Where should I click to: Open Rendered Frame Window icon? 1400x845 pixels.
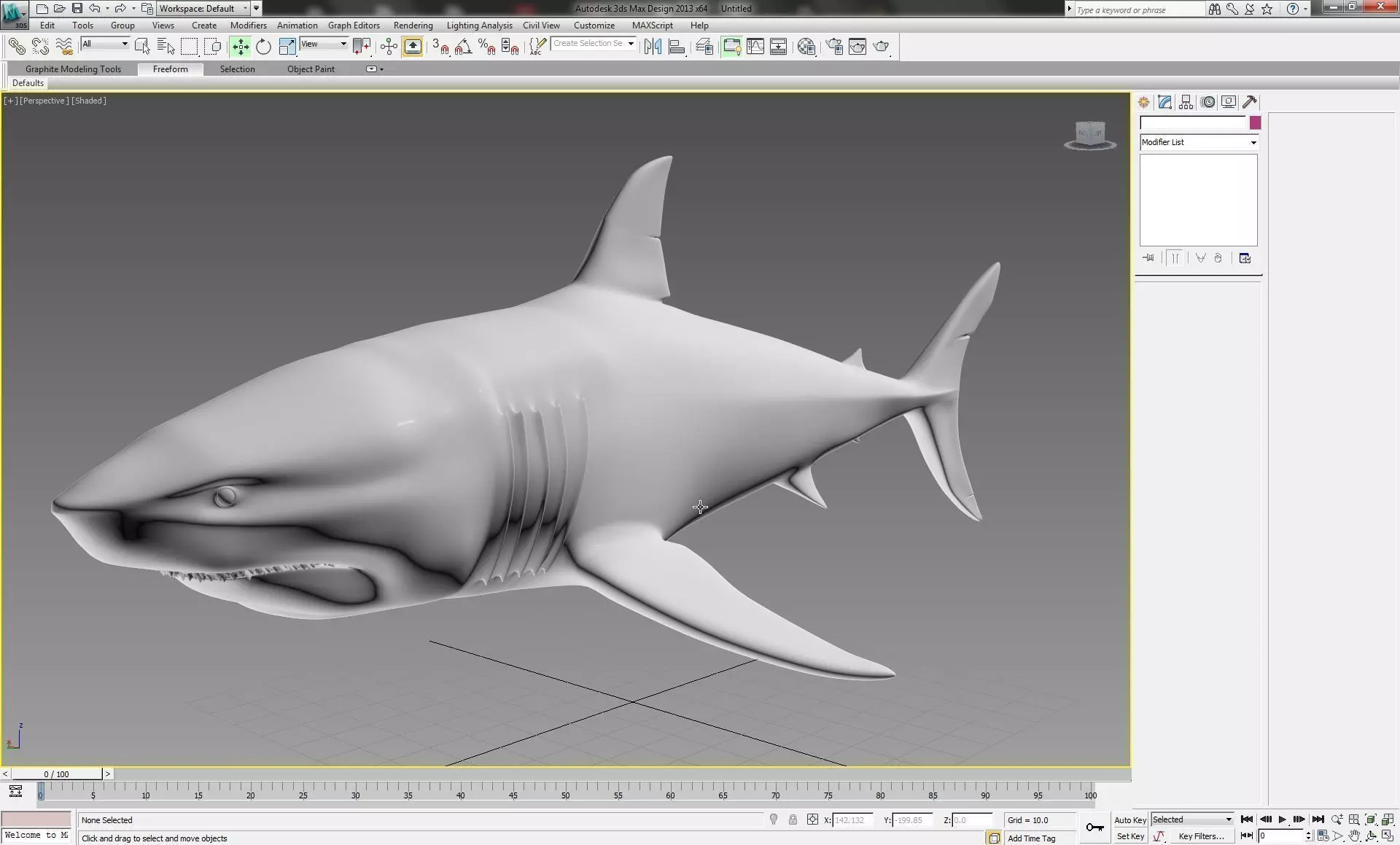[857, 47]
